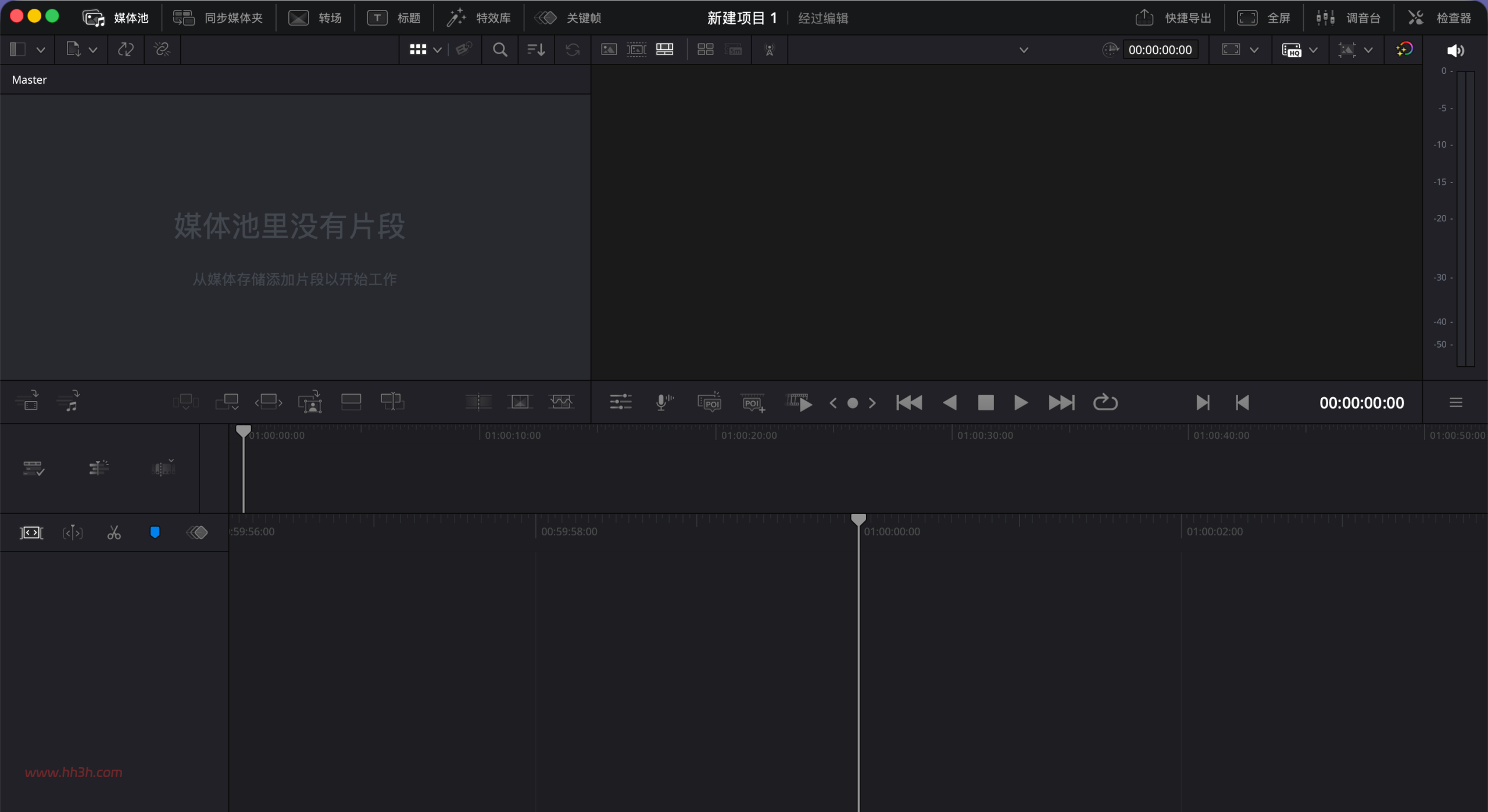
Task: Switch to the 同步媒体夹 tab
Action: click(x=218, y=18)
